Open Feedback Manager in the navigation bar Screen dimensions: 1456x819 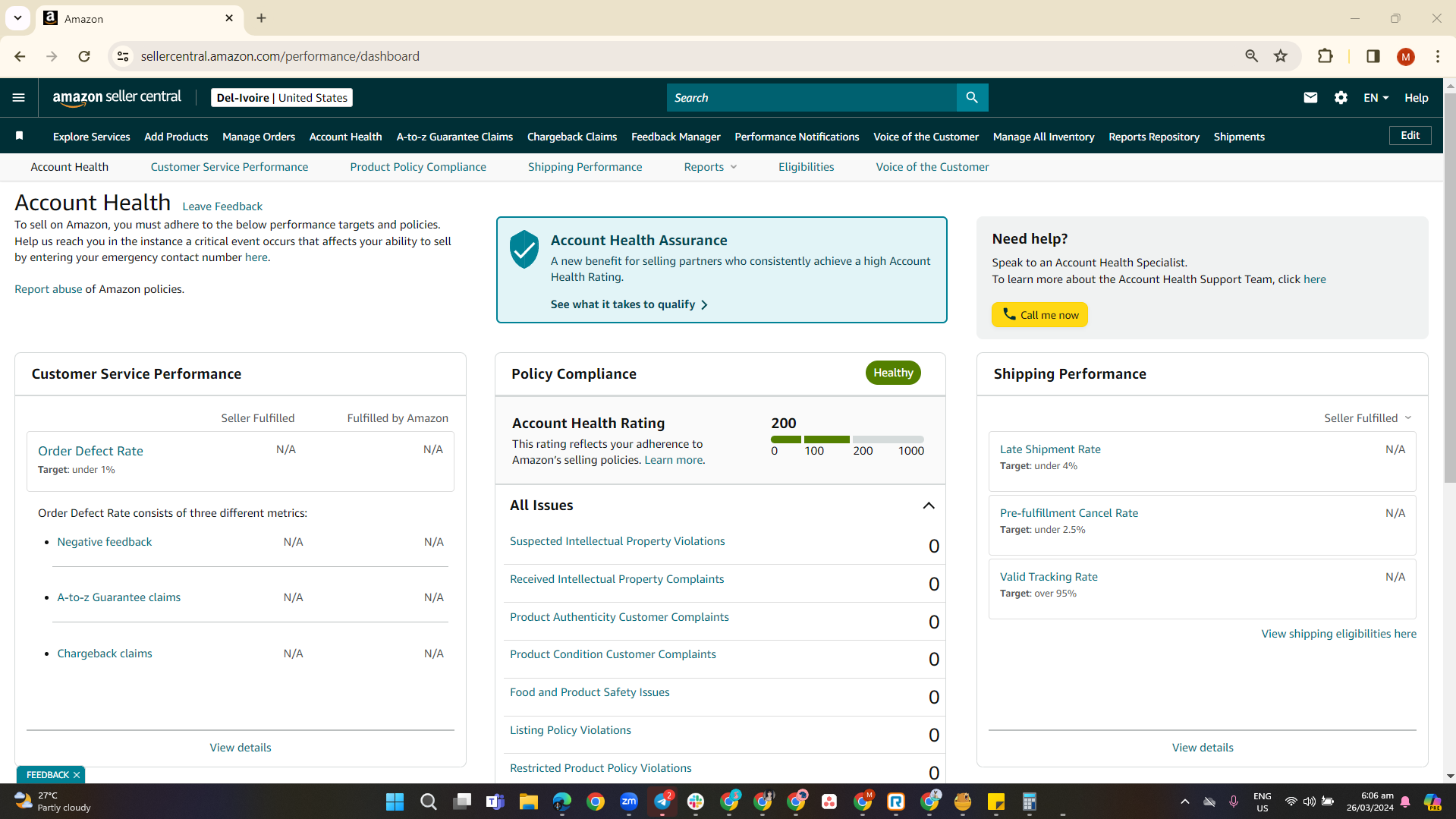675,137
